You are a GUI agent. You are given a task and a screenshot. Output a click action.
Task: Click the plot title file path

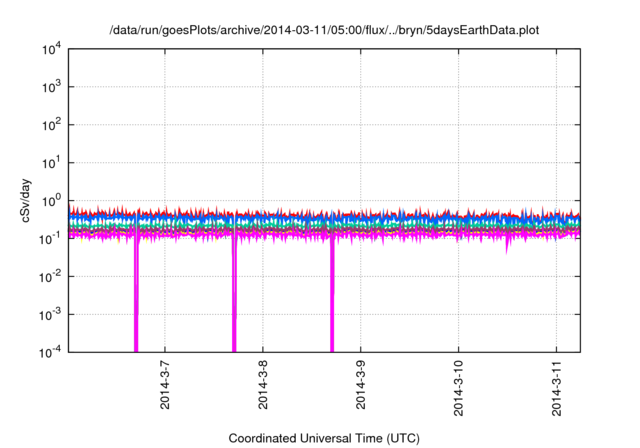click(x=324, y=30)
